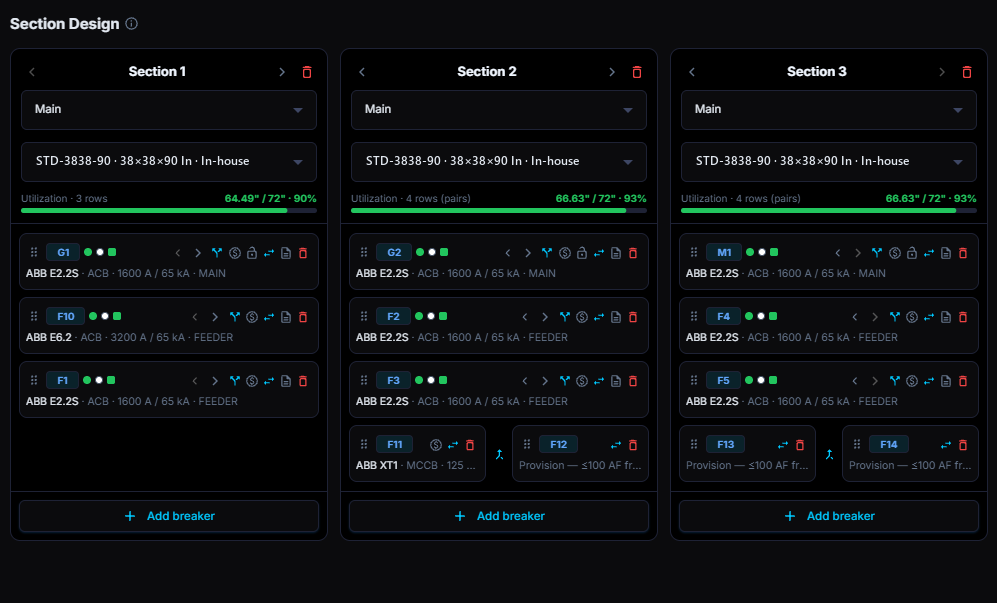Image resolution: width=997 pixels, height=603 pixels.
Task: Open the document icon on breaker F1
Action: (286, 381)
